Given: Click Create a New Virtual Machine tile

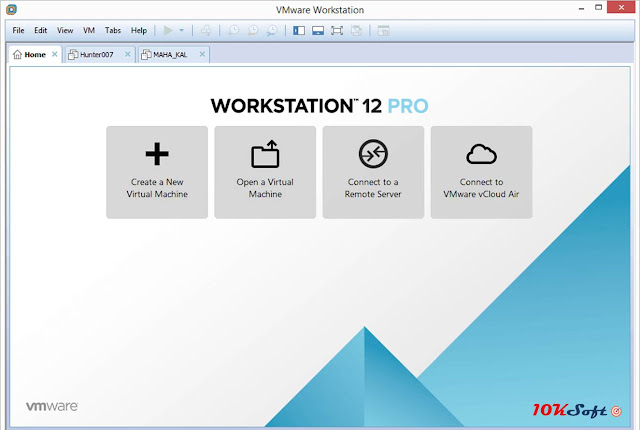Looking at the screenshot, I should coord(157,172).
